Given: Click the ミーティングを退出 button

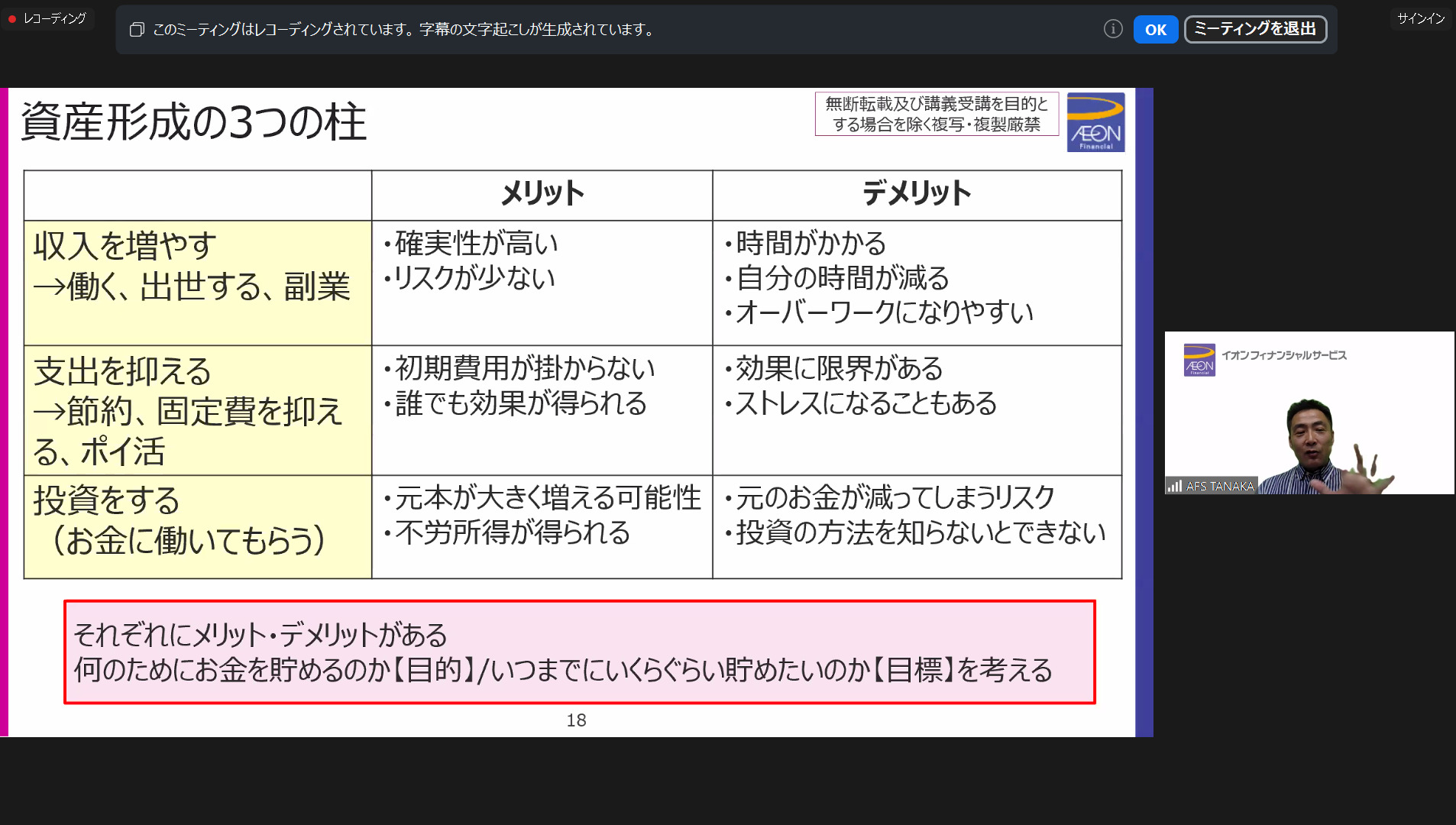Looking at the screenshot, I should 1254,29.
